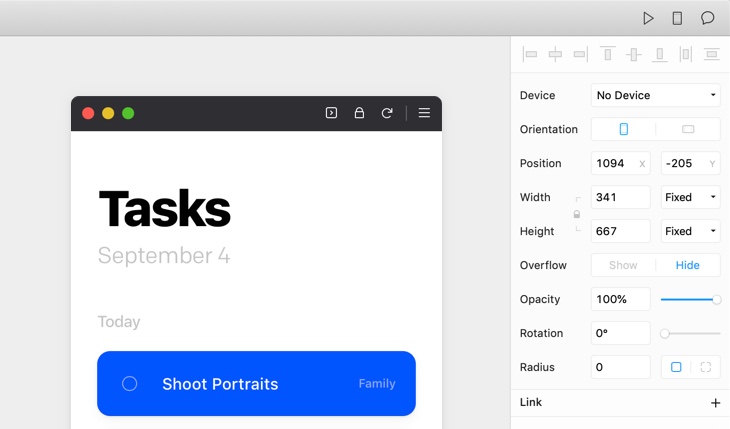Open the Device dropdown
This screenshot has width=730, height=429.
tap(656, 95)
